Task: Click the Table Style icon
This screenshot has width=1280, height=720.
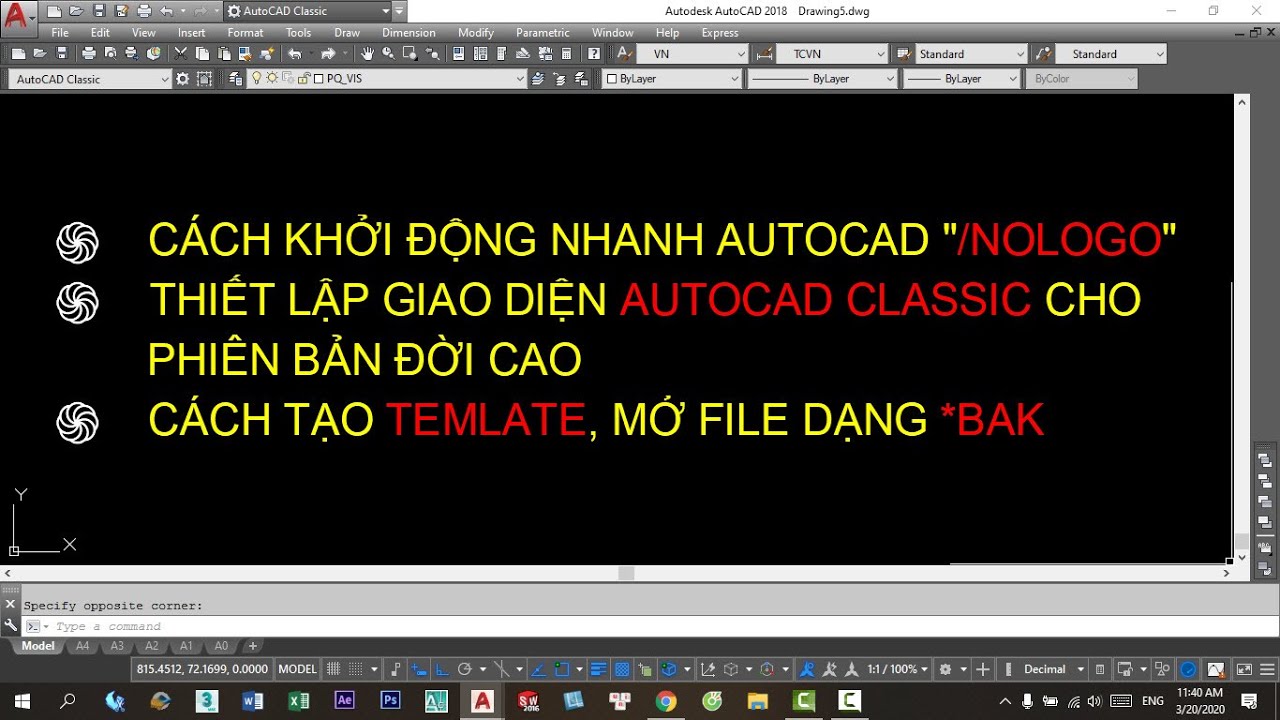Action: 903,53
